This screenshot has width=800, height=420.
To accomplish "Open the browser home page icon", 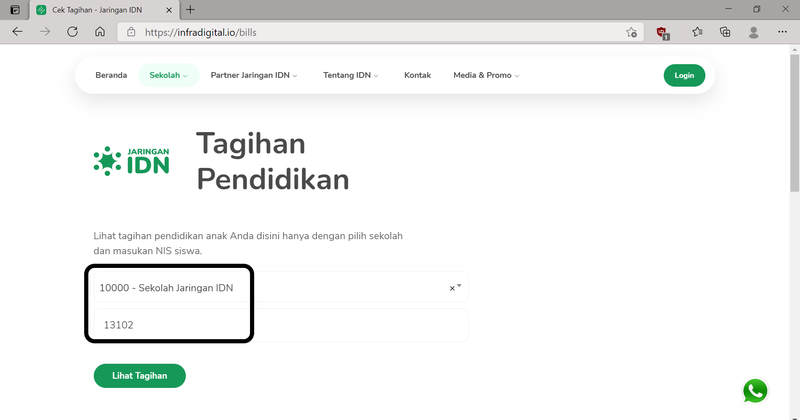I will 100,32.
